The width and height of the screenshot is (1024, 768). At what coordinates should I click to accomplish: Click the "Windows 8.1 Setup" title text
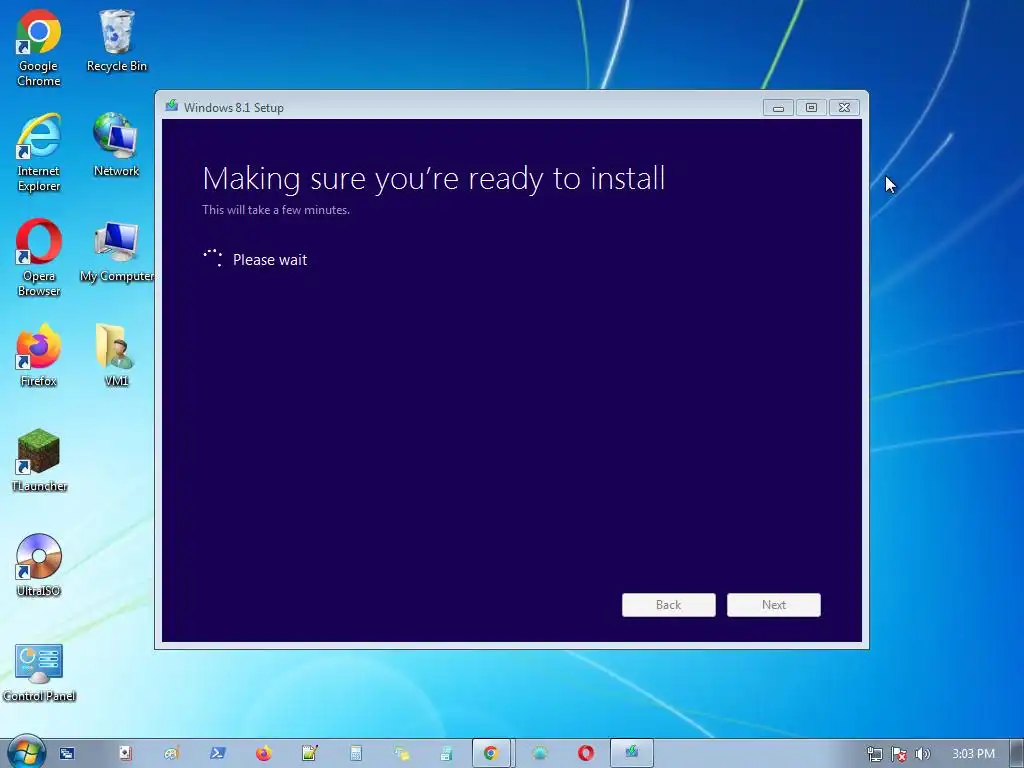coord(234,108)
